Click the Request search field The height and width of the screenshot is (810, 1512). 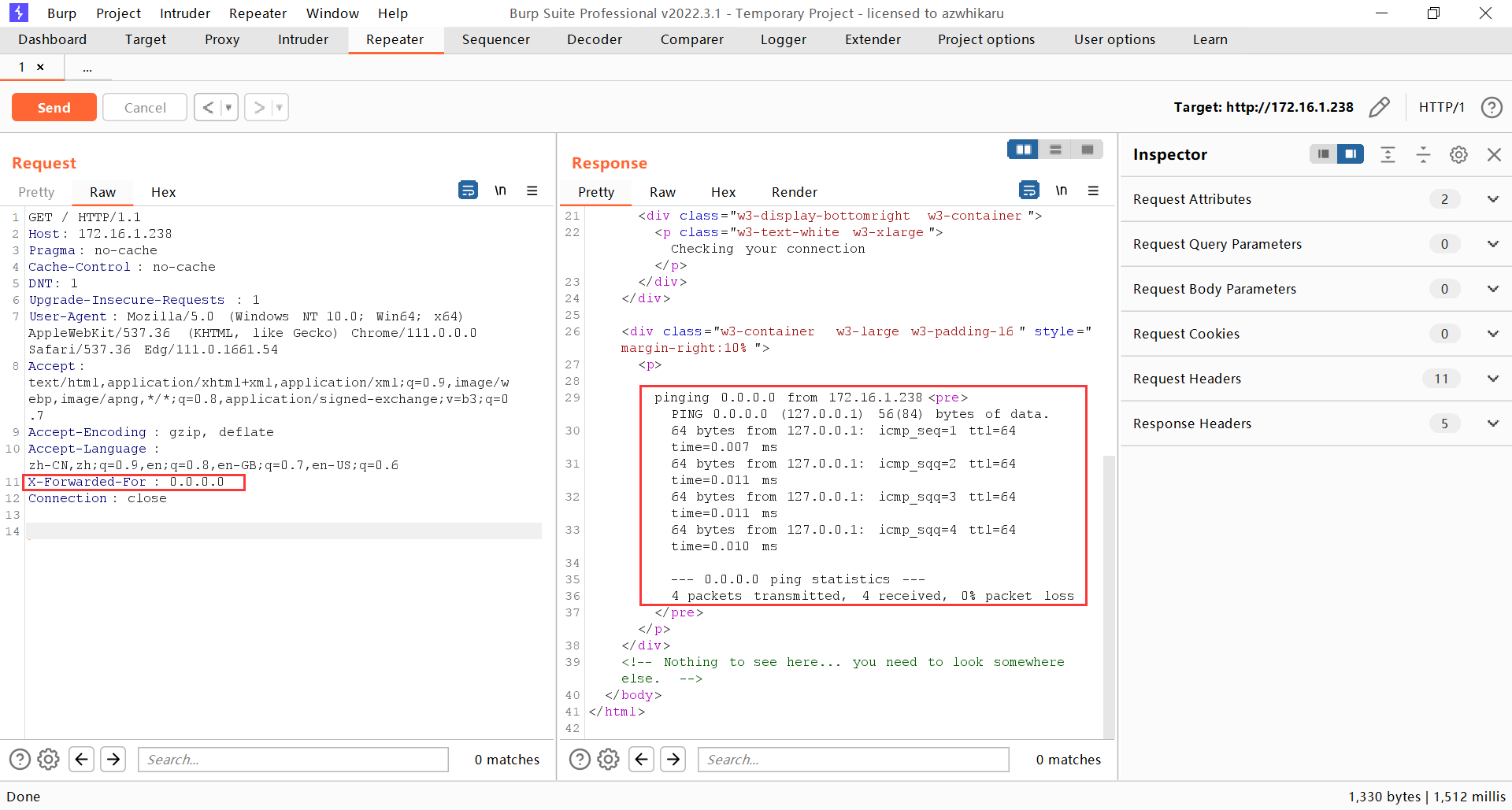point(294,759)
